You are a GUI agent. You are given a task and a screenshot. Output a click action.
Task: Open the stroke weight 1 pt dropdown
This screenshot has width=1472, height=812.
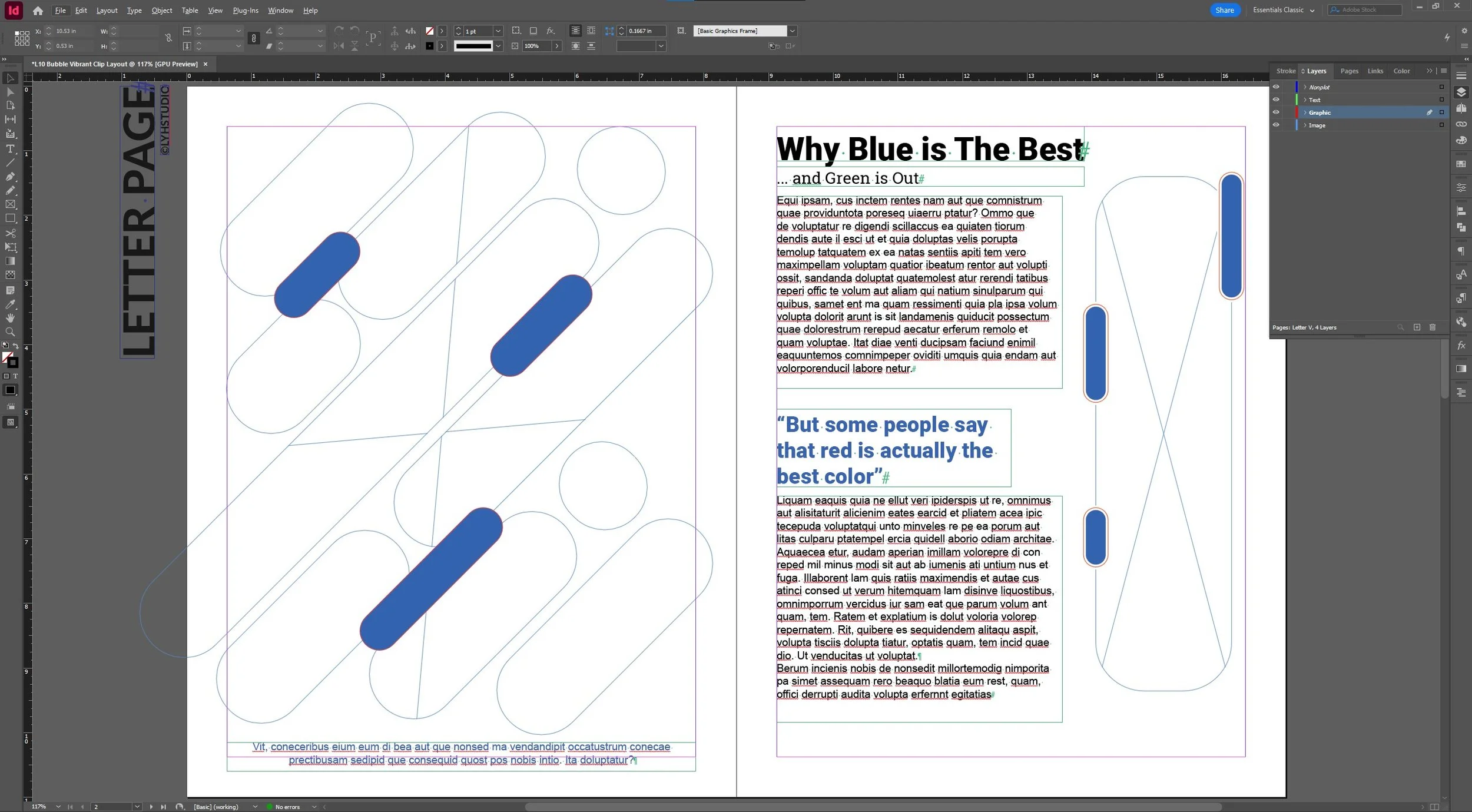[498, 31]
